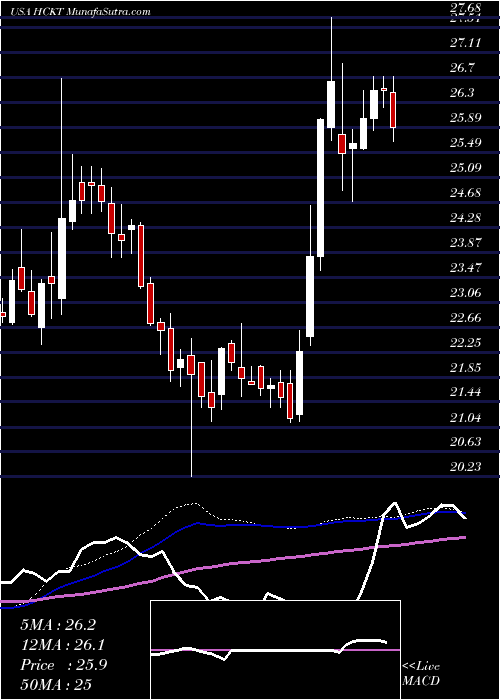The image size is (500, 700).
Task: Click the 50MA : 25 reading
Action: click(56, 685)
